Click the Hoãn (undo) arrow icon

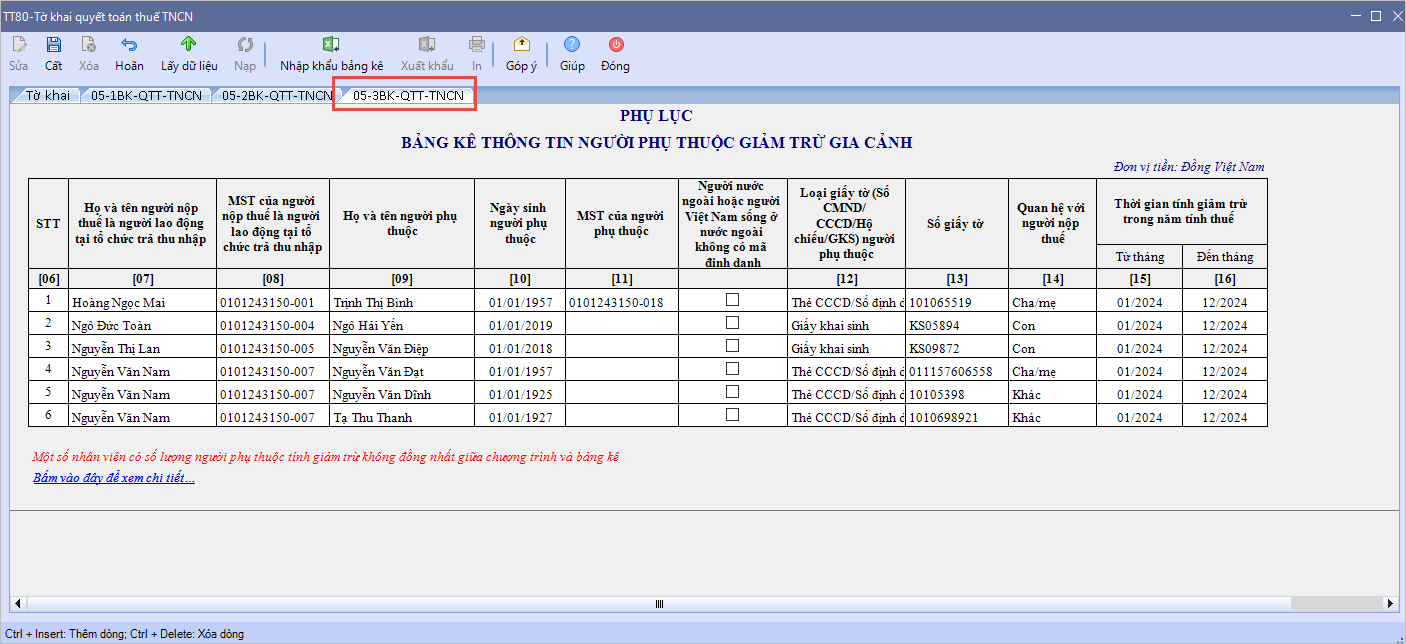(x=129, y=45)
